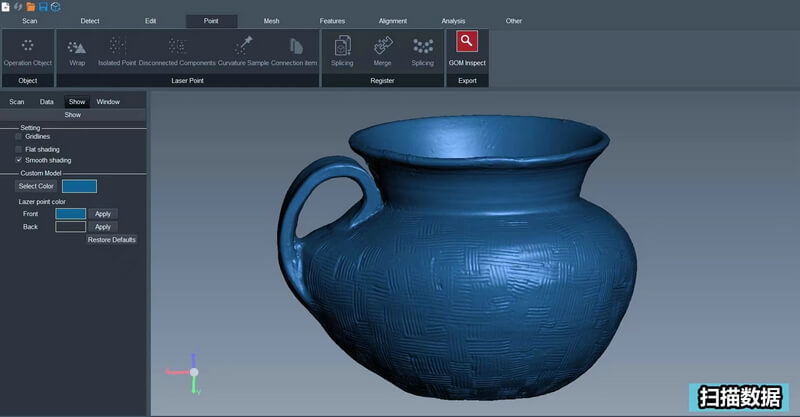Click the Front laser point color swatch
Screen dimensions: 800x417
(70, 214)
